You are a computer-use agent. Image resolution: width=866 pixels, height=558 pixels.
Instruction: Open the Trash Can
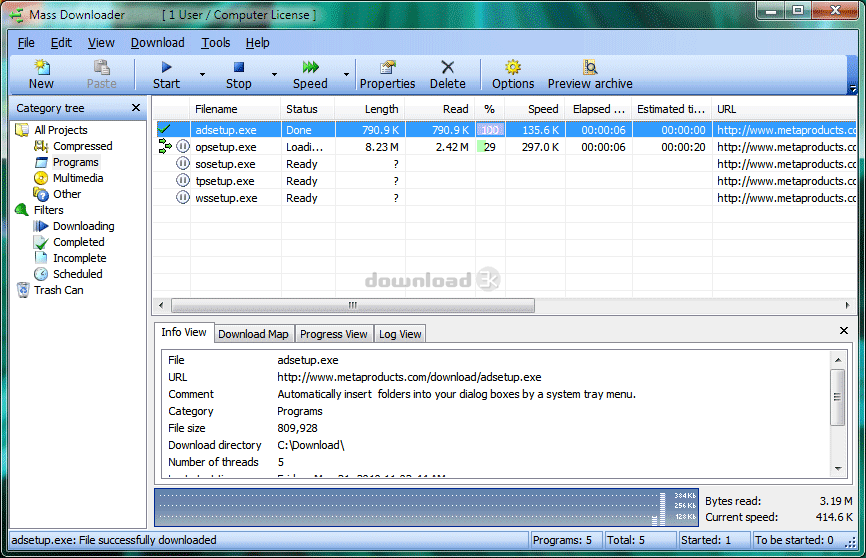coord(59,290)
